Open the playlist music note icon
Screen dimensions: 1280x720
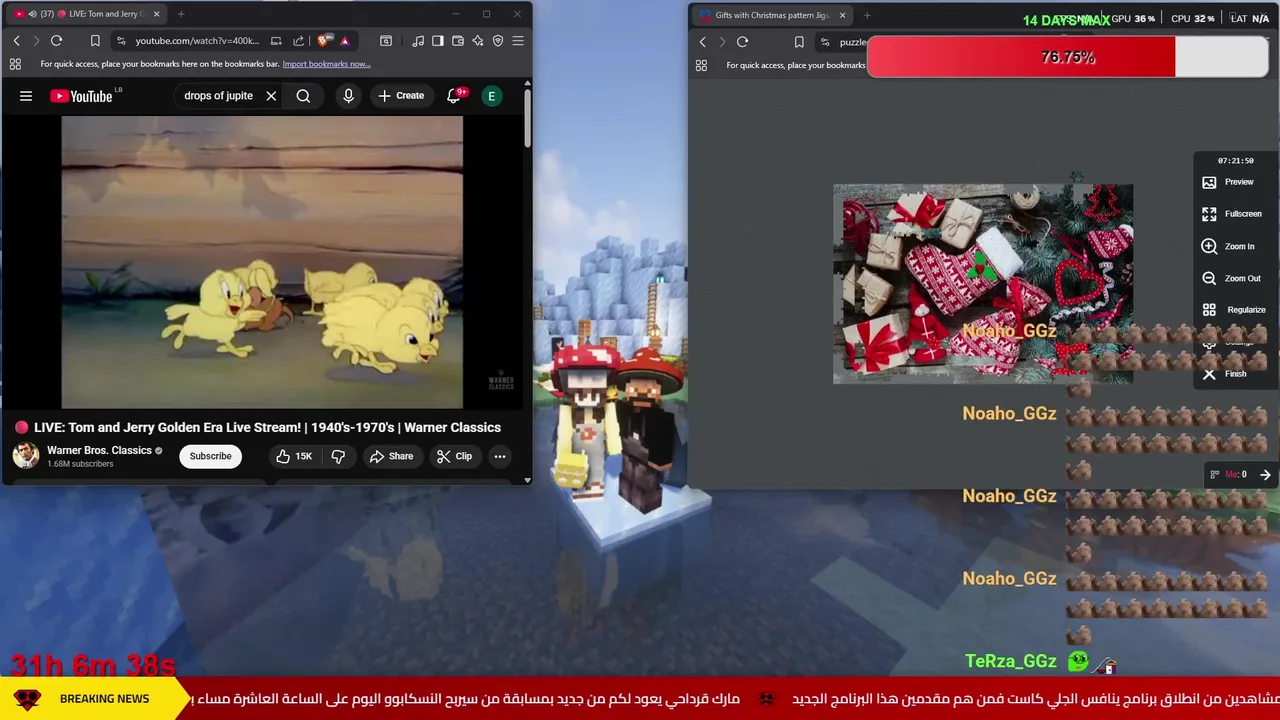pyautogui.click(x=418, y=41)
